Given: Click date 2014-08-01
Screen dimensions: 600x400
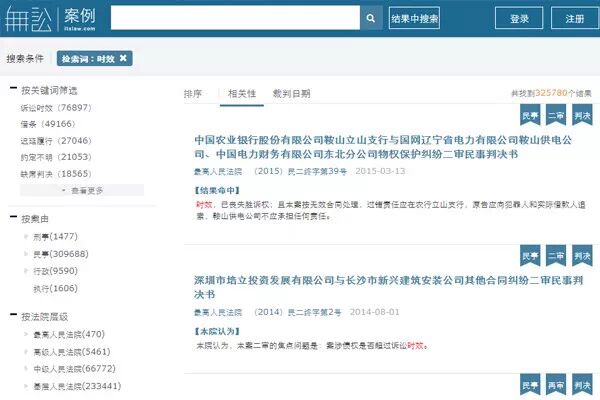Looking at the screenshot, I should click(x=374, y=312).
